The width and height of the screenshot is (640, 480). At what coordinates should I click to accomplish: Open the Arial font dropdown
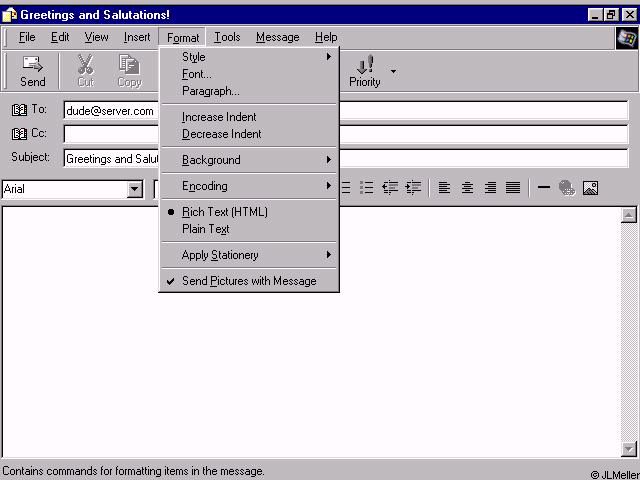pos(135,189)
